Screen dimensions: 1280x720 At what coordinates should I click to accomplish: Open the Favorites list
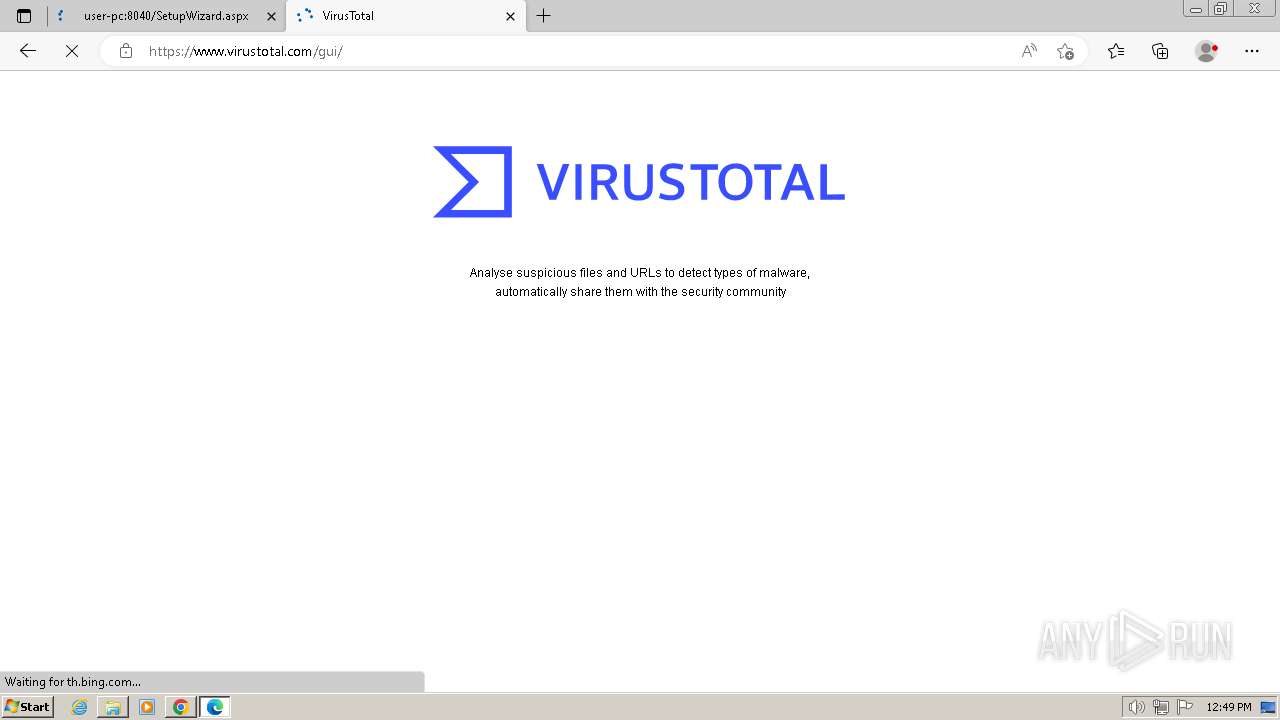pyautogui.click(x=1116, y=51)
